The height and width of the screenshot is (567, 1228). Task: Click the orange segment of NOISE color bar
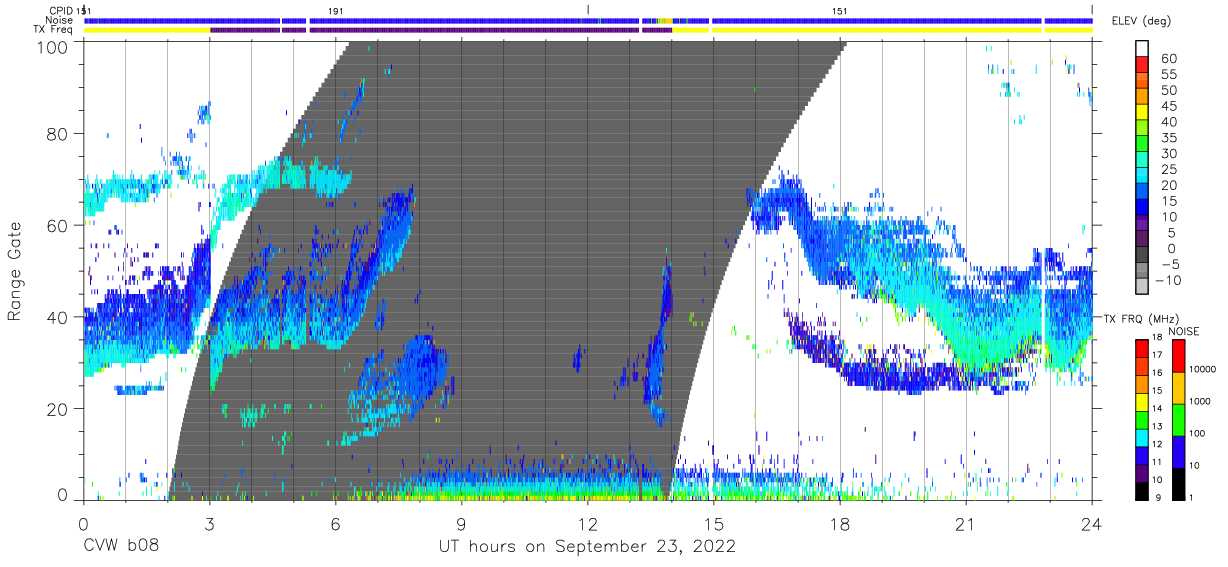(1177, 388)
